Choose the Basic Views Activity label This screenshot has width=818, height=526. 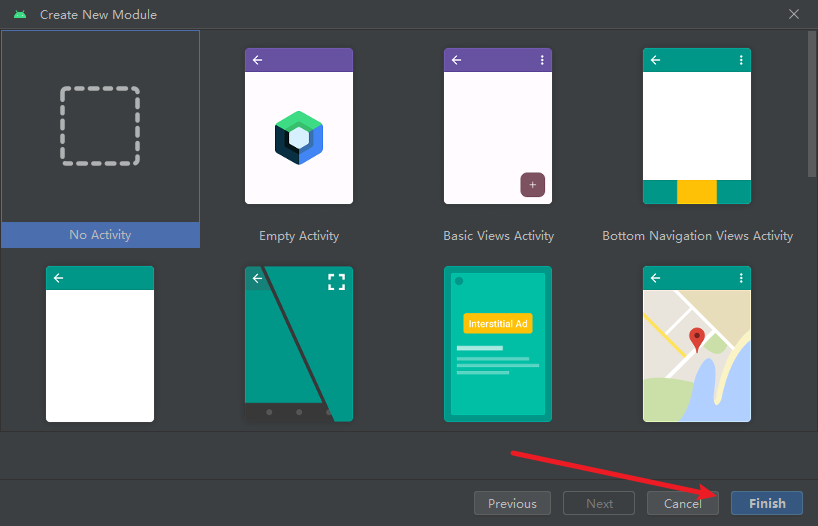point(498,236)
